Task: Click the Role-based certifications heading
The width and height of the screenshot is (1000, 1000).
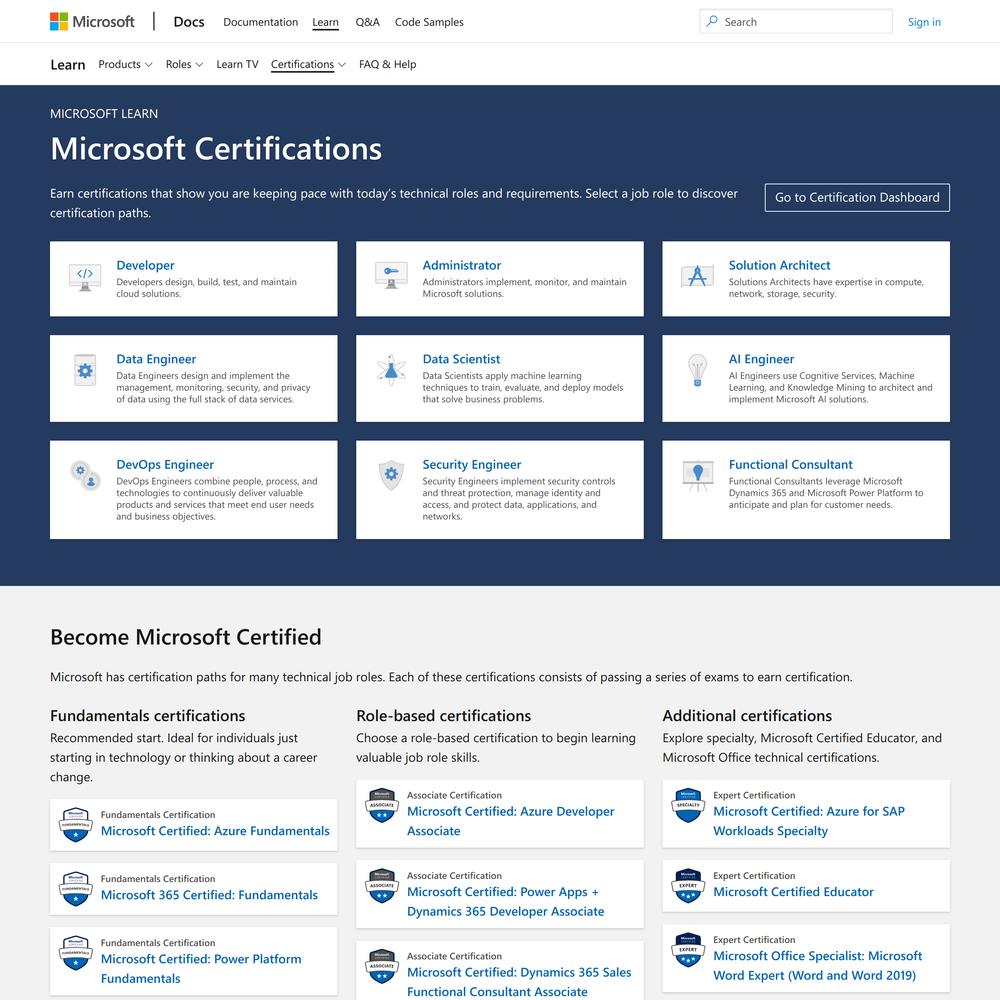Action: [443, 716]
